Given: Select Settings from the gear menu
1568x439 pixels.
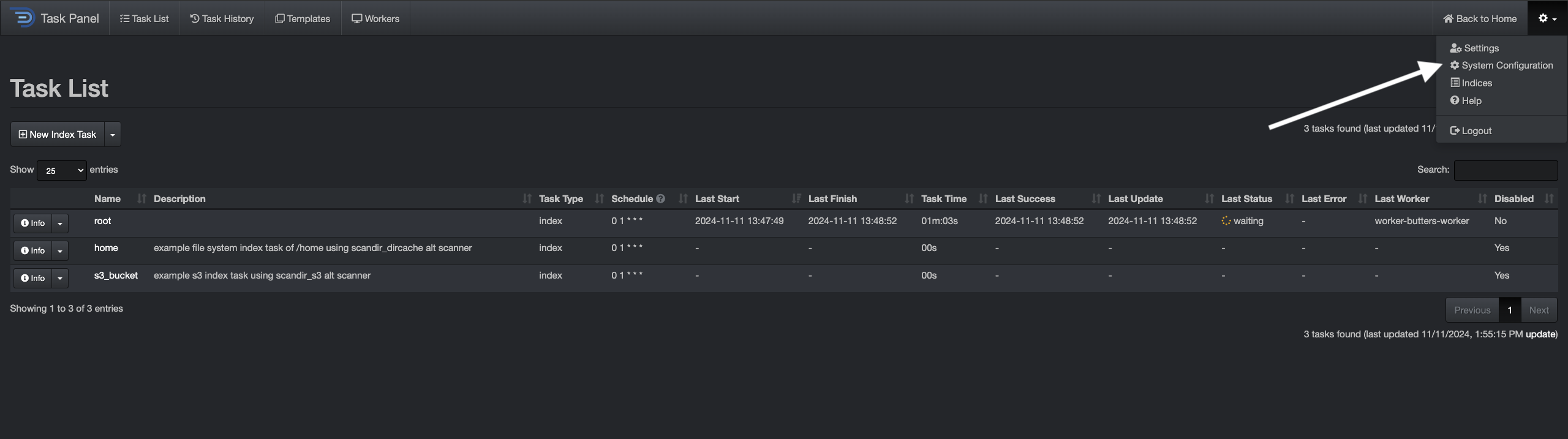Looking at the screenshot, I should [1474, 48].
